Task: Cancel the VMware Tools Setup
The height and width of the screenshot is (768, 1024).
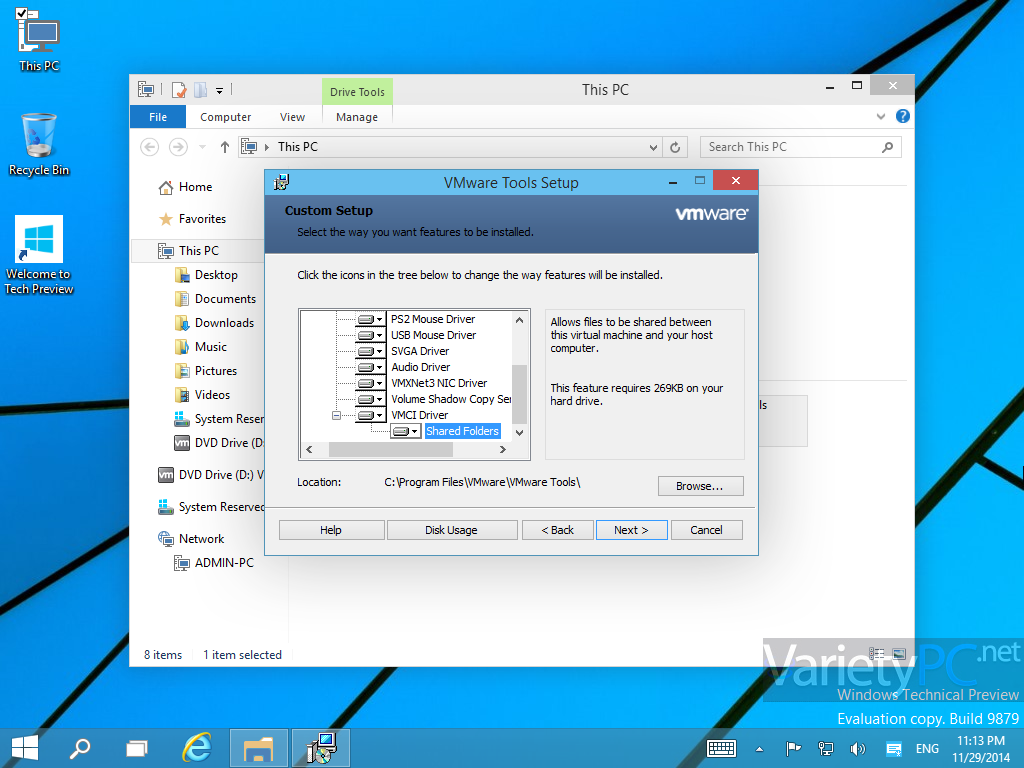Action: 707,530
